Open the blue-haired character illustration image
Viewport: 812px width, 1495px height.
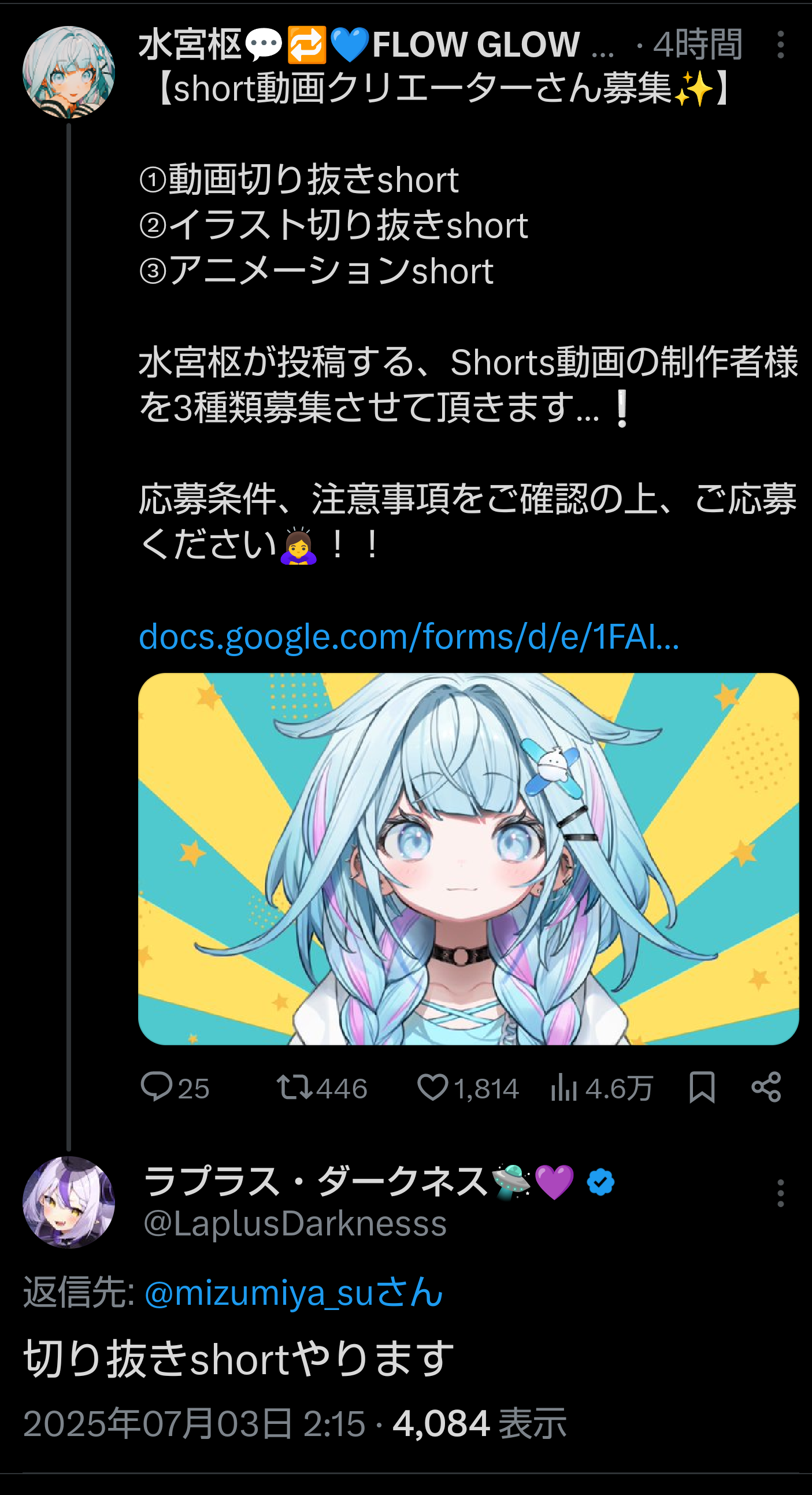tap(469, 859)
